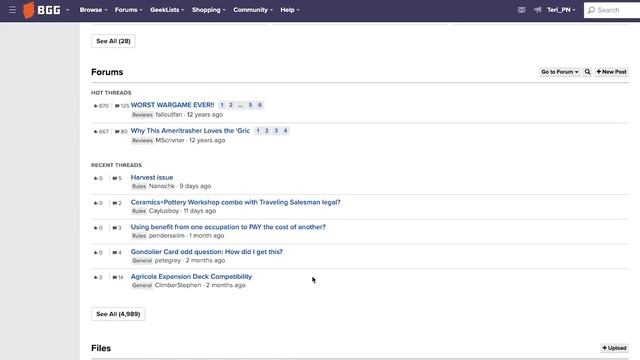Click General tag under Gondolier Card thread

(142, 261)
